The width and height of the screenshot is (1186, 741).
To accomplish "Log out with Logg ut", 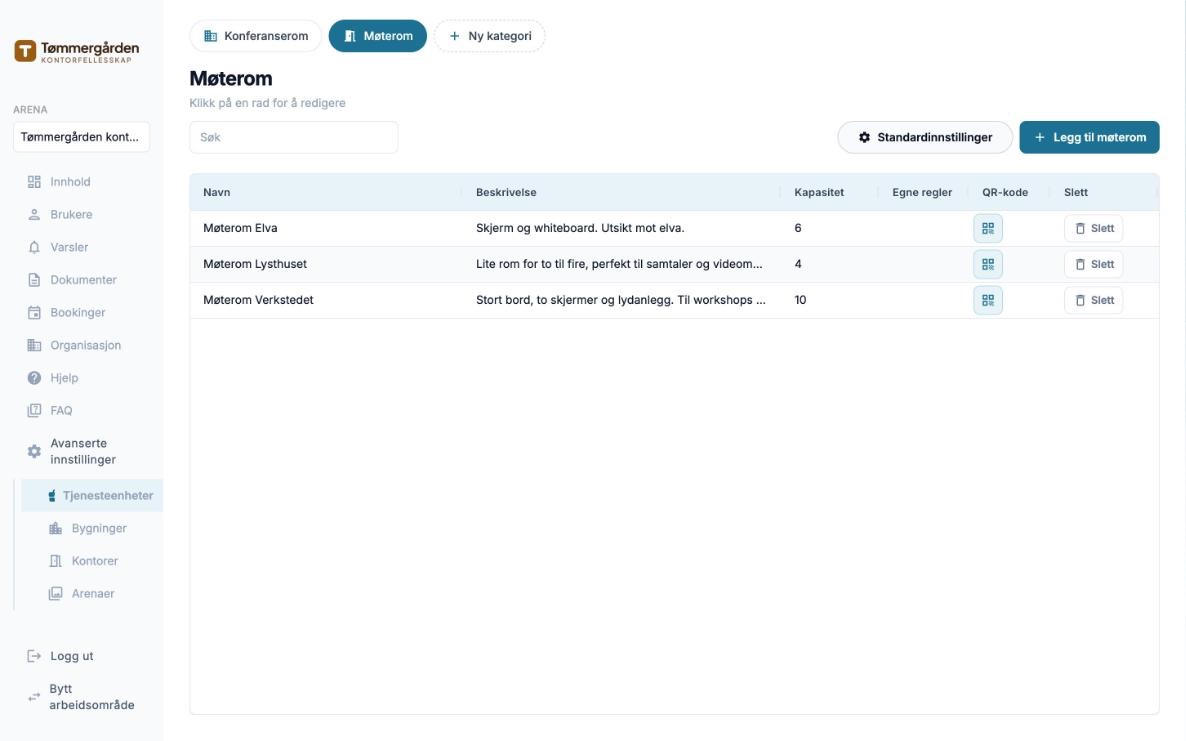I will 71,656.
